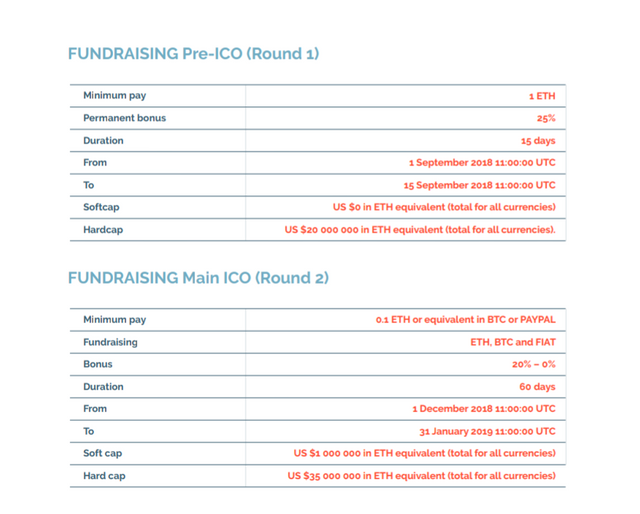The height and width of the screenshot is (514, 640).
Task: Click the FUNDRAISING Main ICO (Round 2) heading
Action: click(x=198, y=277)
